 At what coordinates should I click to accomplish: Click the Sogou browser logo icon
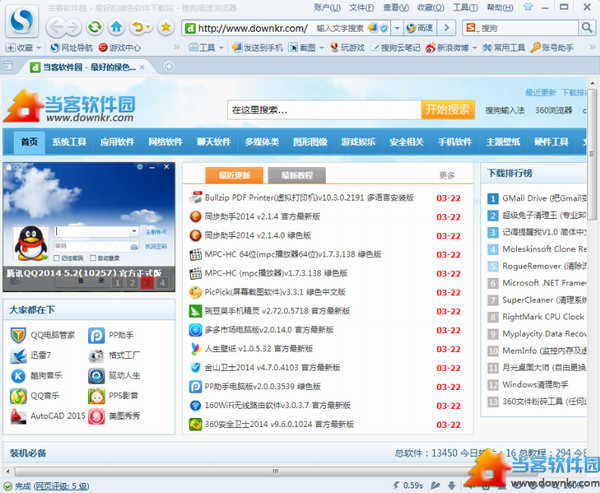point(22,21)
